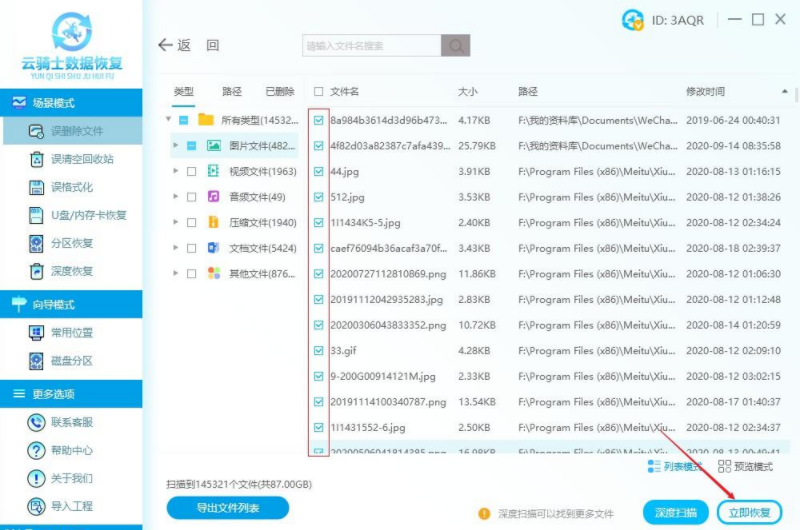
Task: Switch to 列表模式 view
Action: pos(674,466)
